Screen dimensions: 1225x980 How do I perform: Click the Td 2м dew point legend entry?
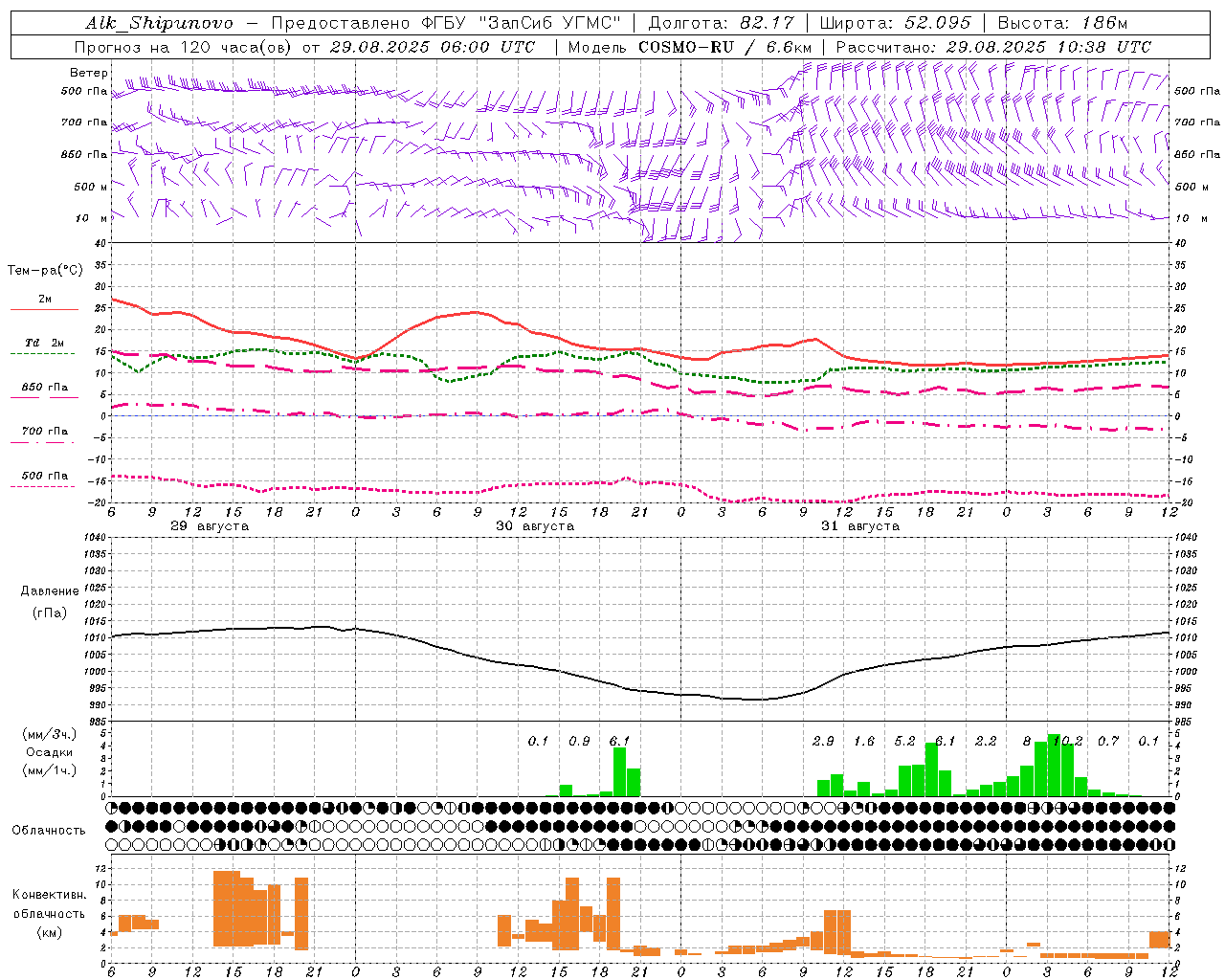[45, 343]
